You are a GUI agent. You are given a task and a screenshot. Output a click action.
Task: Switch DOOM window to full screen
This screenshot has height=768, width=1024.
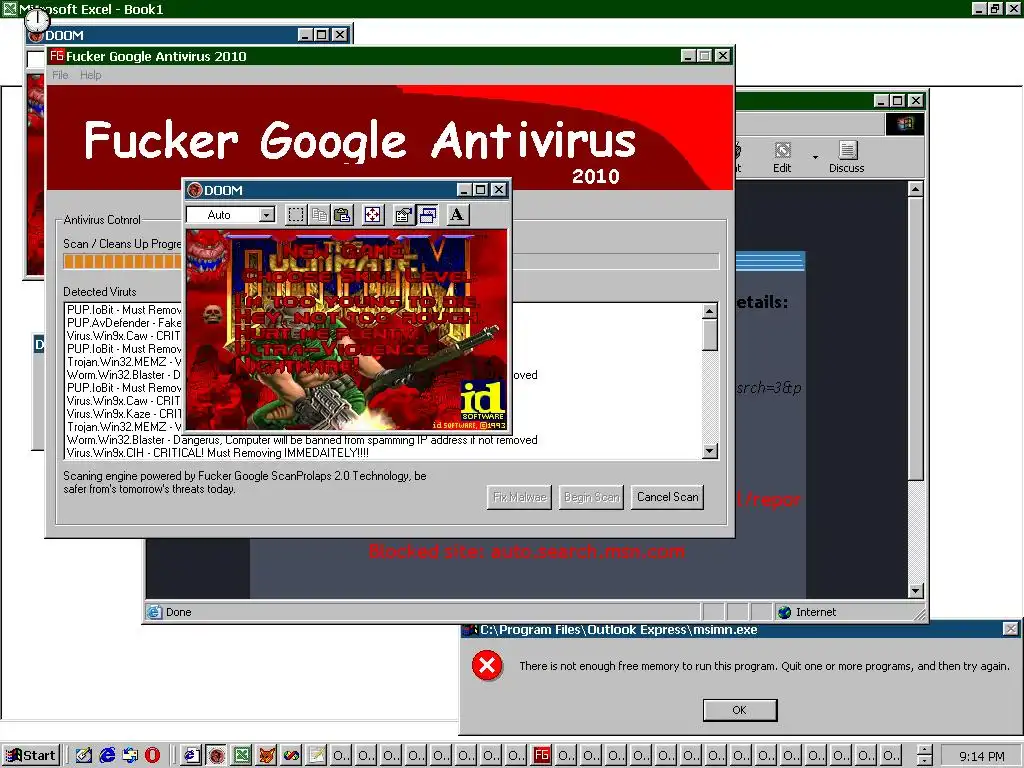pos(372,215)
